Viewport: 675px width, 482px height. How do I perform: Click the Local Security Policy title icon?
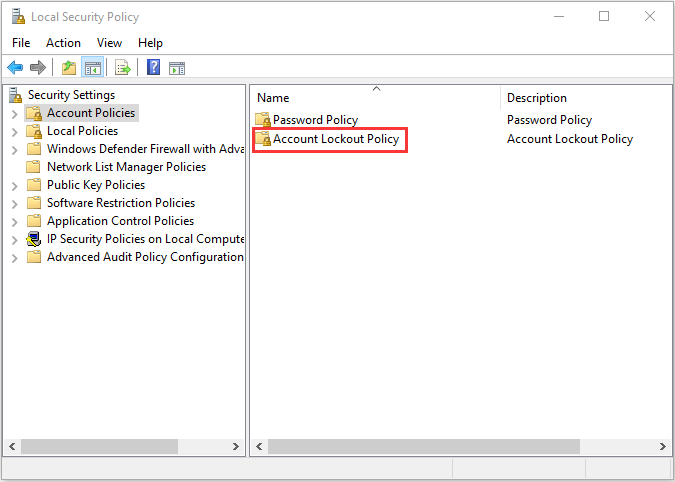[18, 17]
